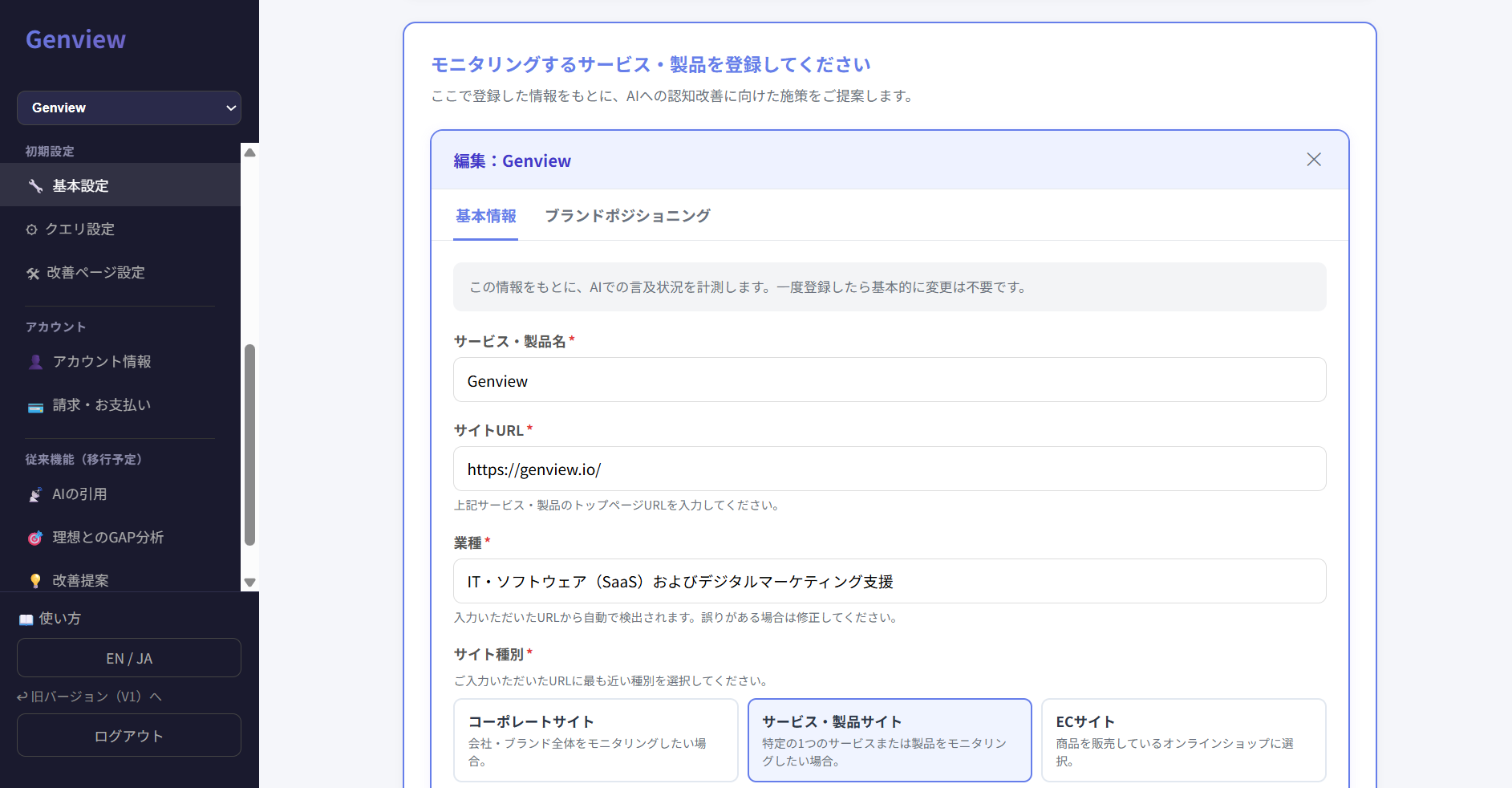Click the sidebar scrollbar up arrow
The image size is (1512, 788).
click(x=250, y=152)
